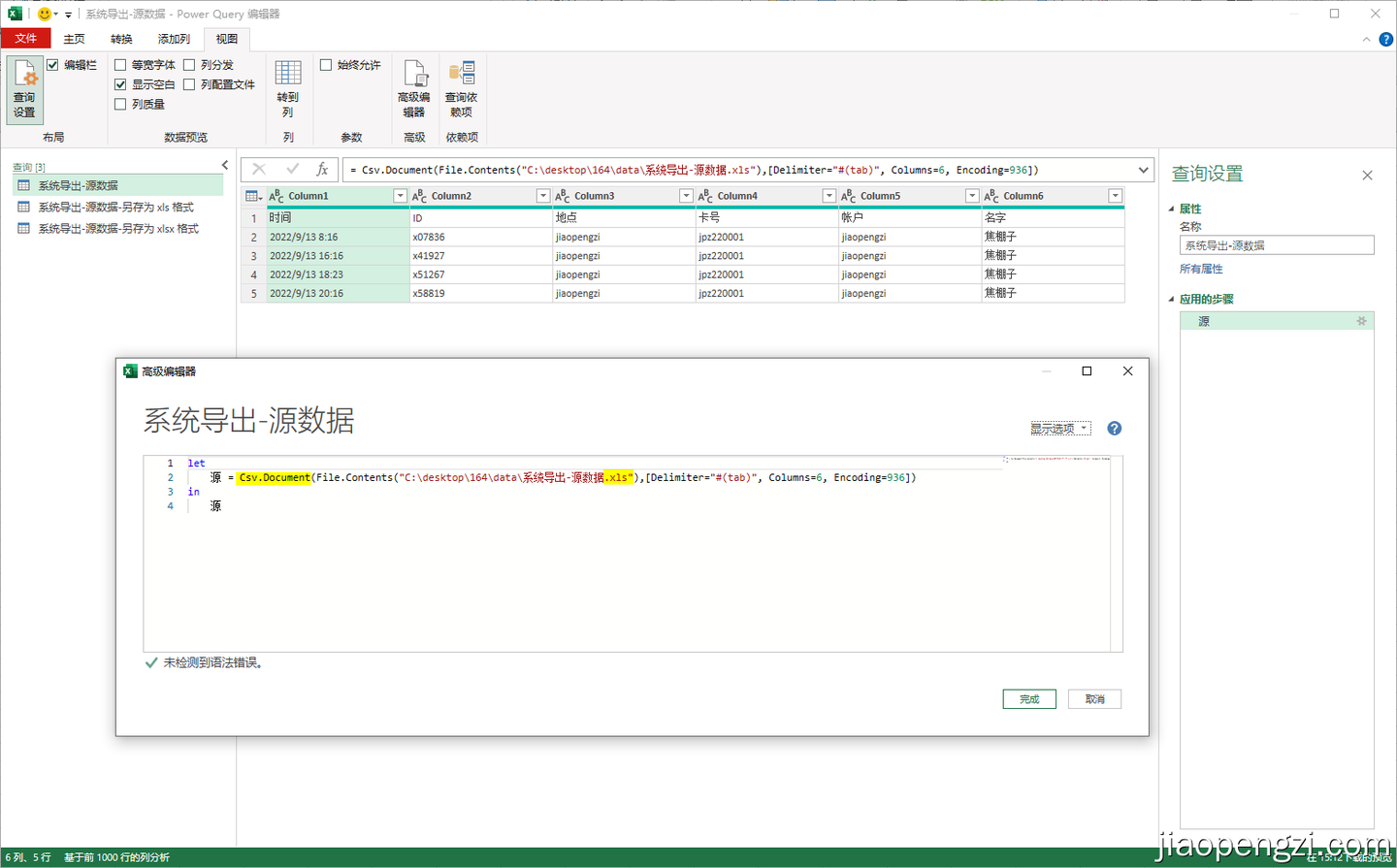This screenshot has height=868, width=1397.
Task: Open the 文件 menu
Action: pyautogui.click(x=25, y=39)
